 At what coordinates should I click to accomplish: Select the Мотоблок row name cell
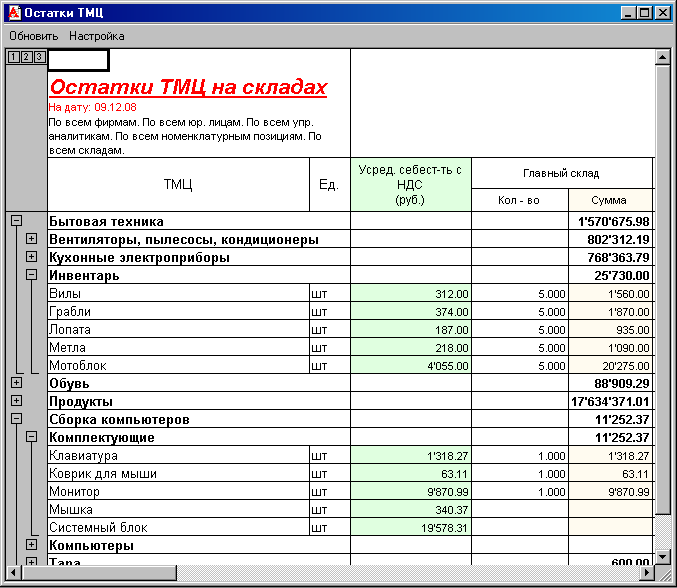(178, 365)
